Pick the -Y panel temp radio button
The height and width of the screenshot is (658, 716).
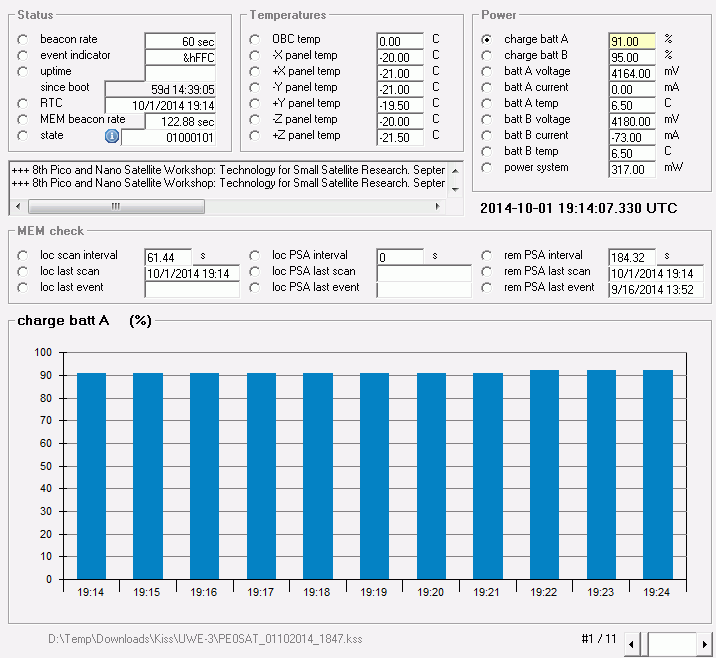click(255, 88)
